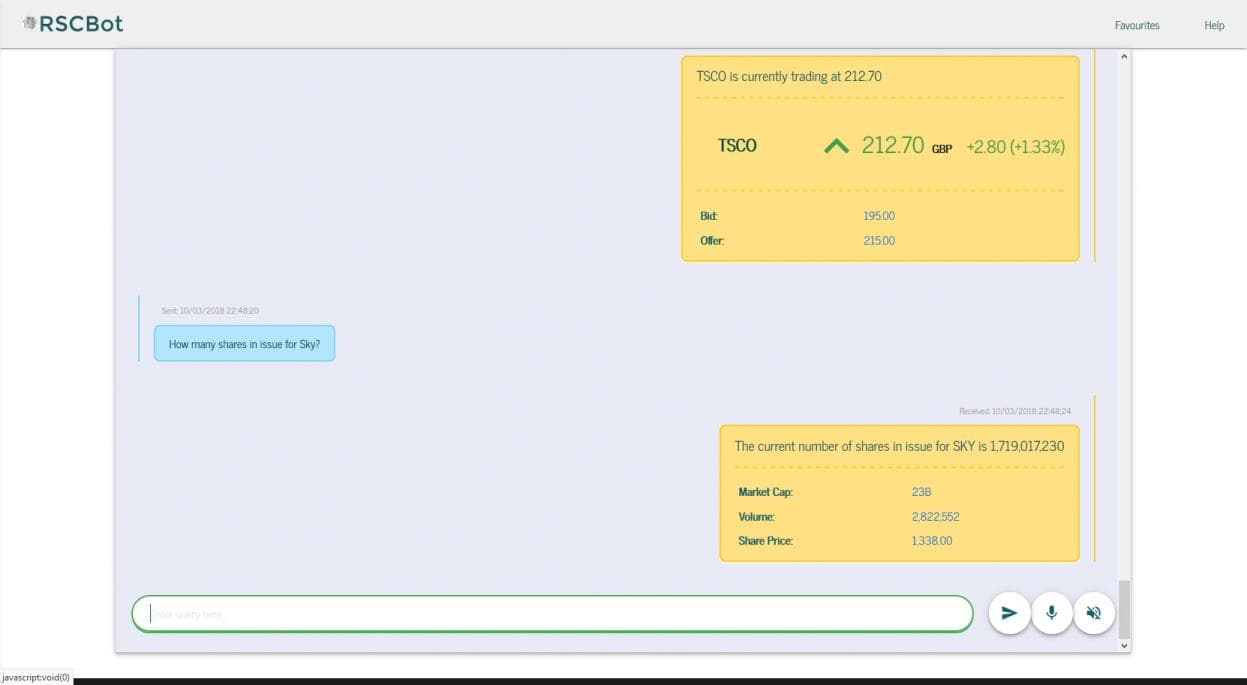
Task: Send the query with the arrow button
Action: pos(1009,613)
